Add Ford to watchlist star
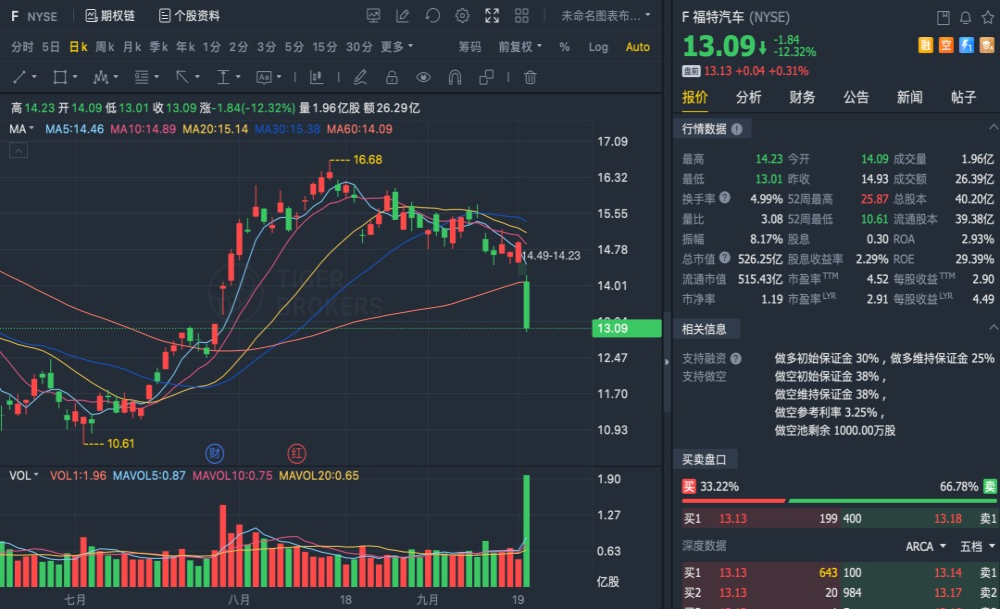This screenshot has height=609, width=1000. (x=988, y=18)
